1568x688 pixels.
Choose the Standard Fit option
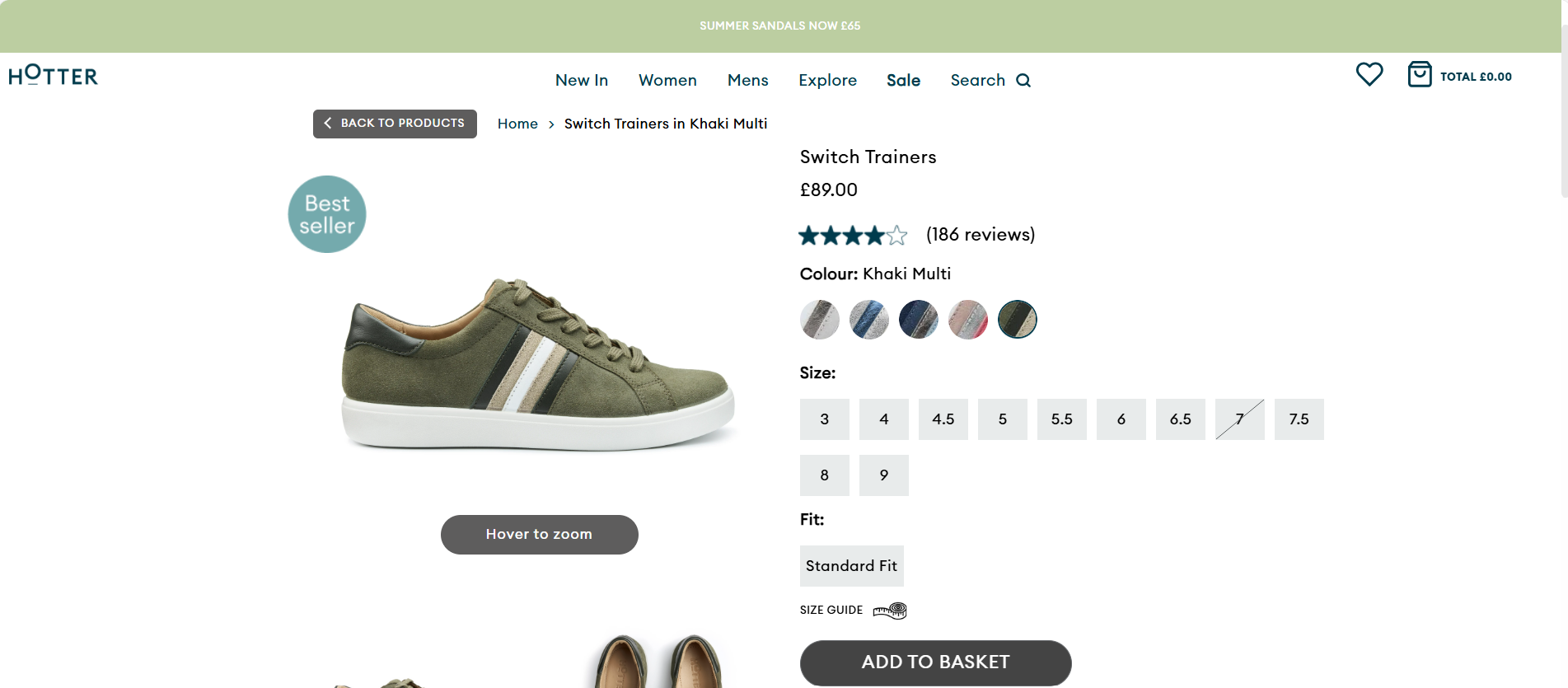coord(851,566)
